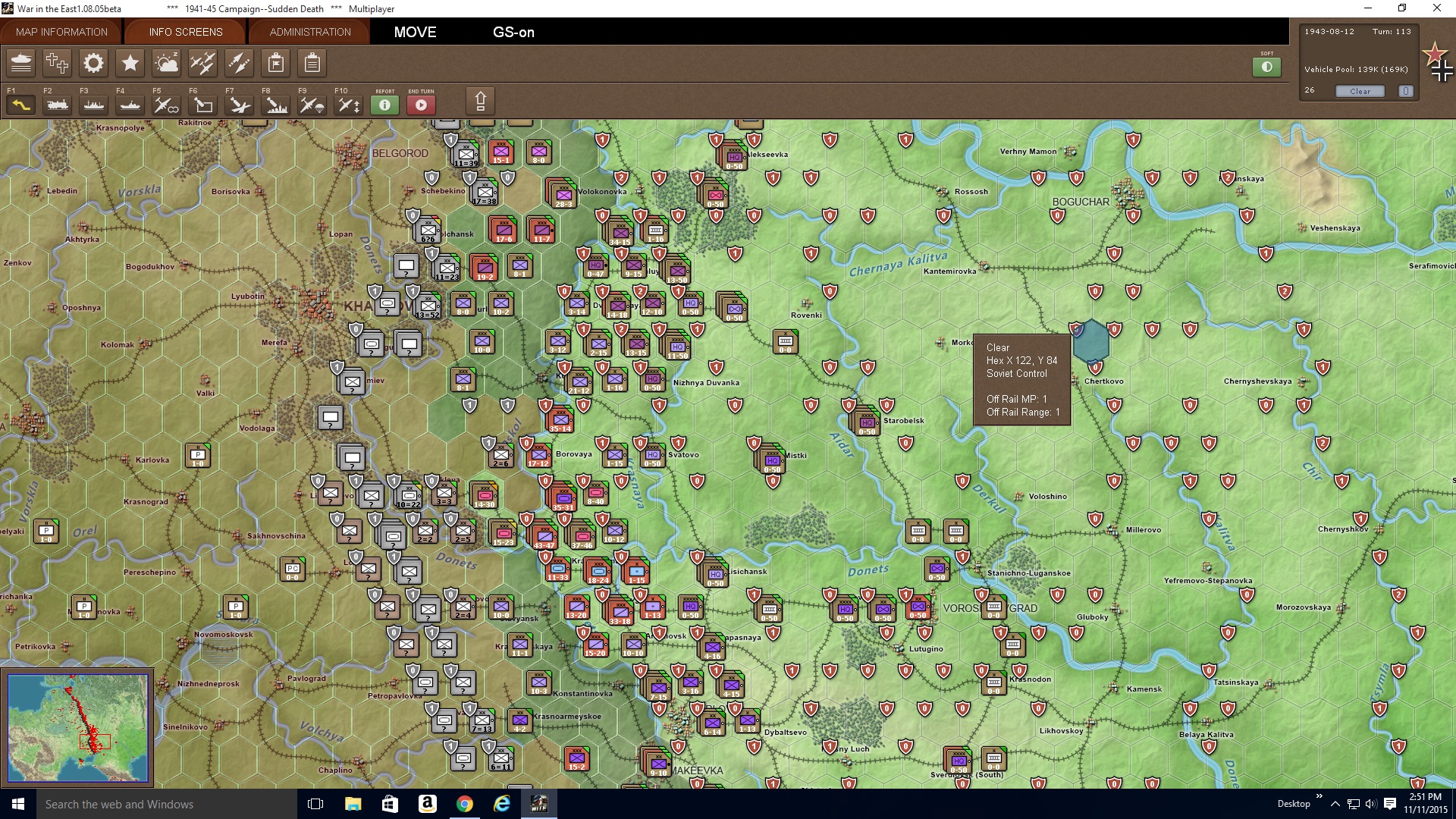Click the Soviet star and cross side emblem

coord(1438,62)
